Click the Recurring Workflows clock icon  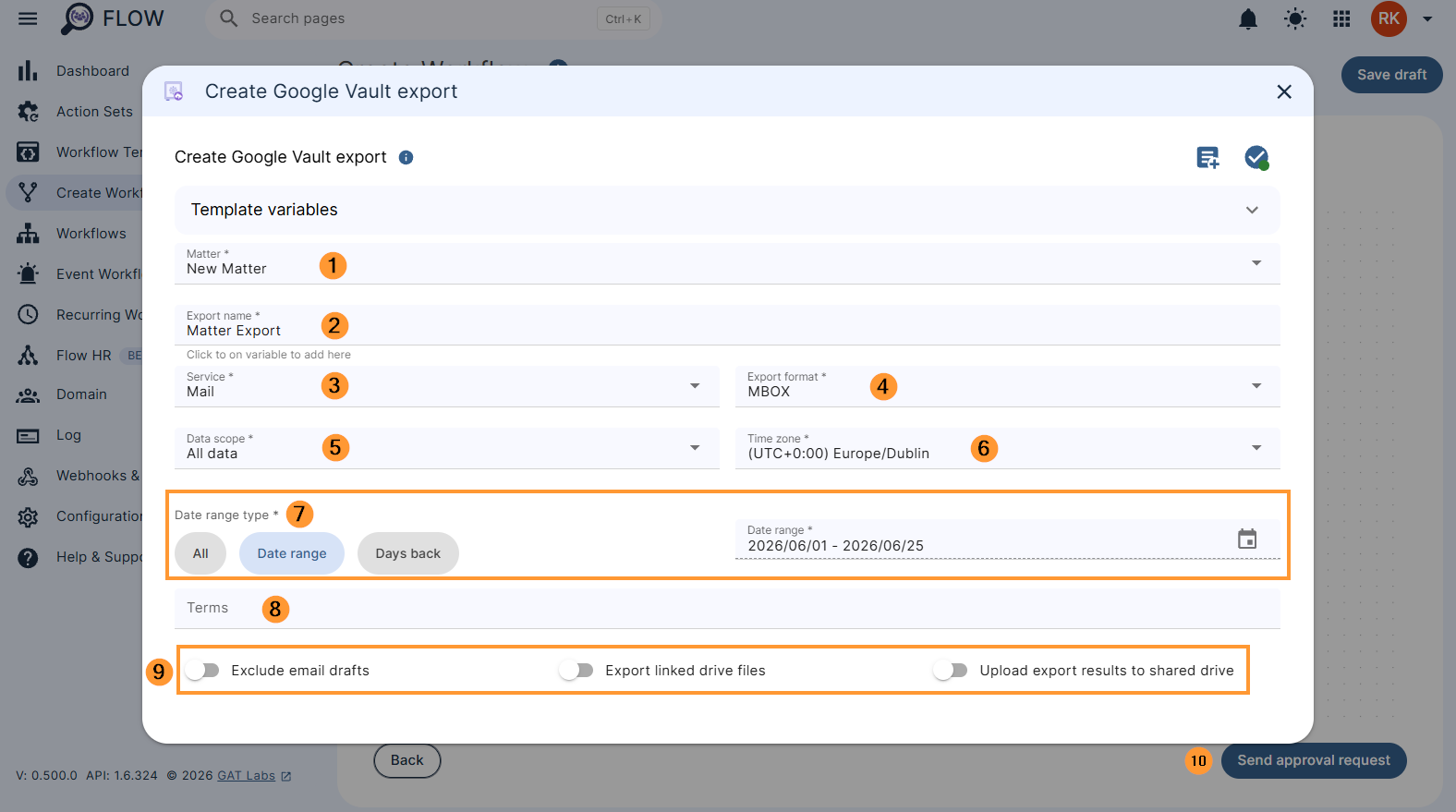pos(28,315)
